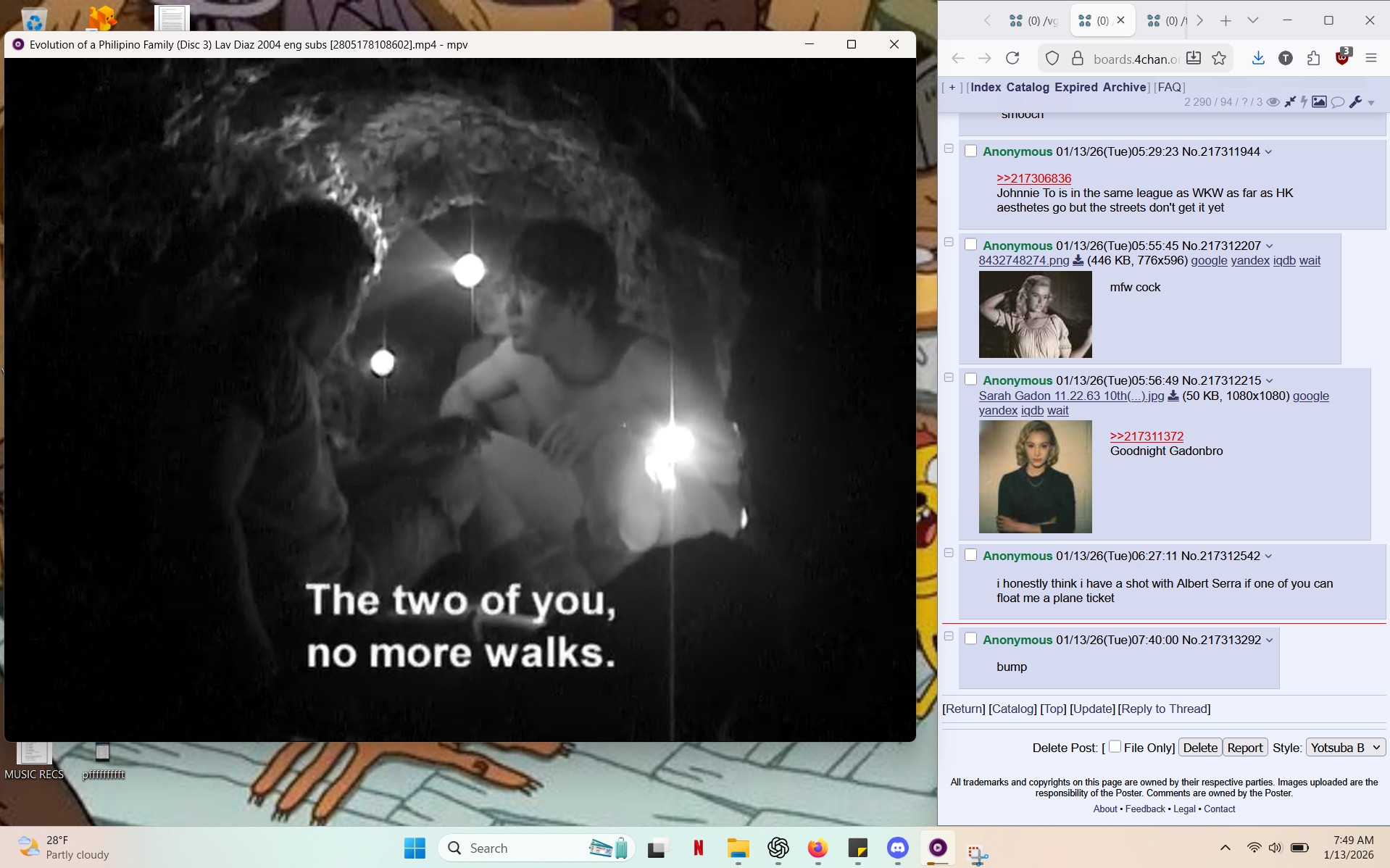Hide post No.217313292 with its minus button

(949, 636)
